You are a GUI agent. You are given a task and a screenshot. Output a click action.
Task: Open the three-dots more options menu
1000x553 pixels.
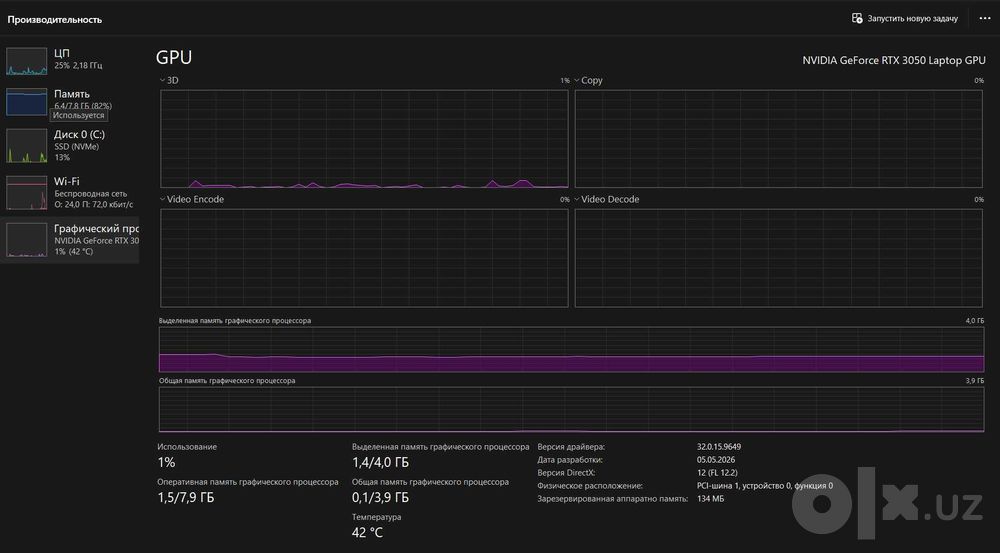coord(985,18)
